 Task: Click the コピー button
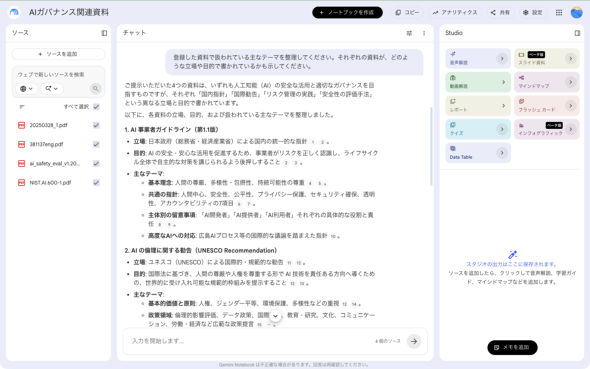click(x=407, y=12)
